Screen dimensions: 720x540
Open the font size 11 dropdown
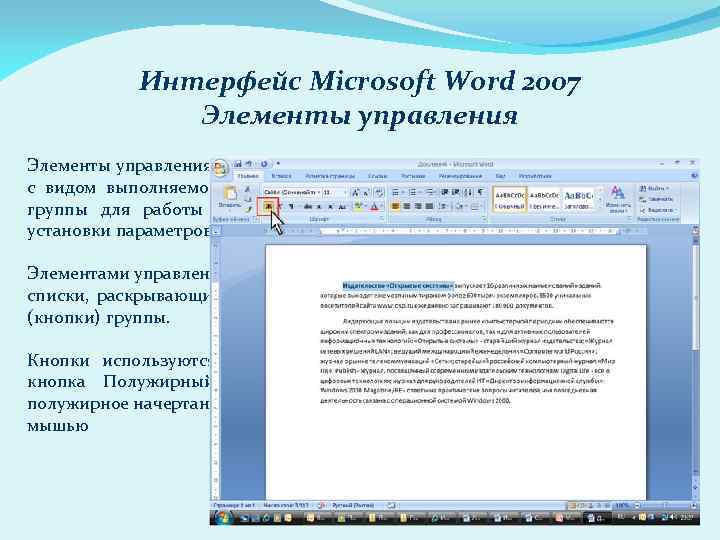[335, 192]
